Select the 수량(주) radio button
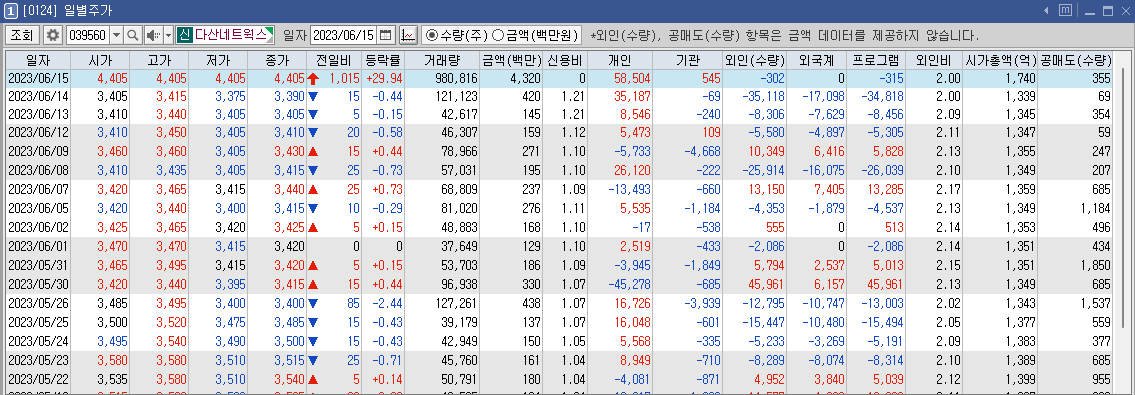Image resolution: width=1135 pixels, height=395 pixels. 432,35
